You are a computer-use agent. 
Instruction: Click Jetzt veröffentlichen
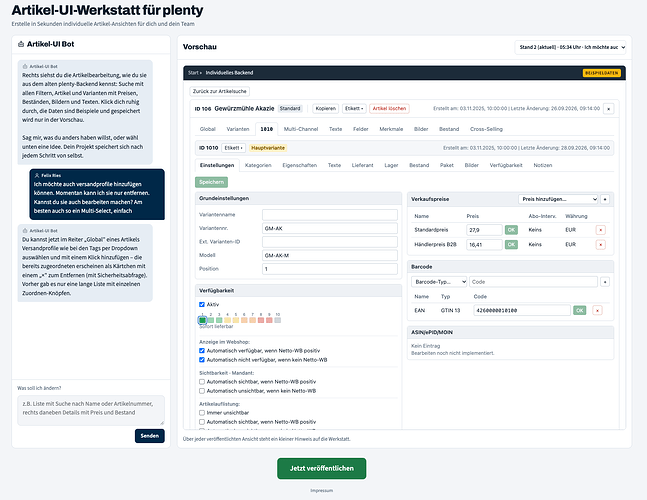point(321,469)
